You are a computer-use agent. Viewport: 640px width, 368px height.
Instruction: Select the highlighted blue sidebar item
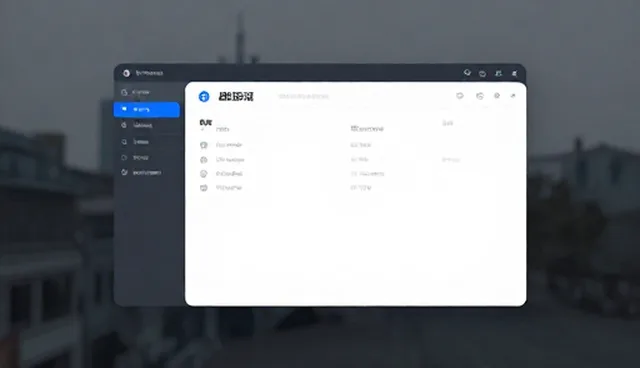pyautogui.click(x=147, y=110)
